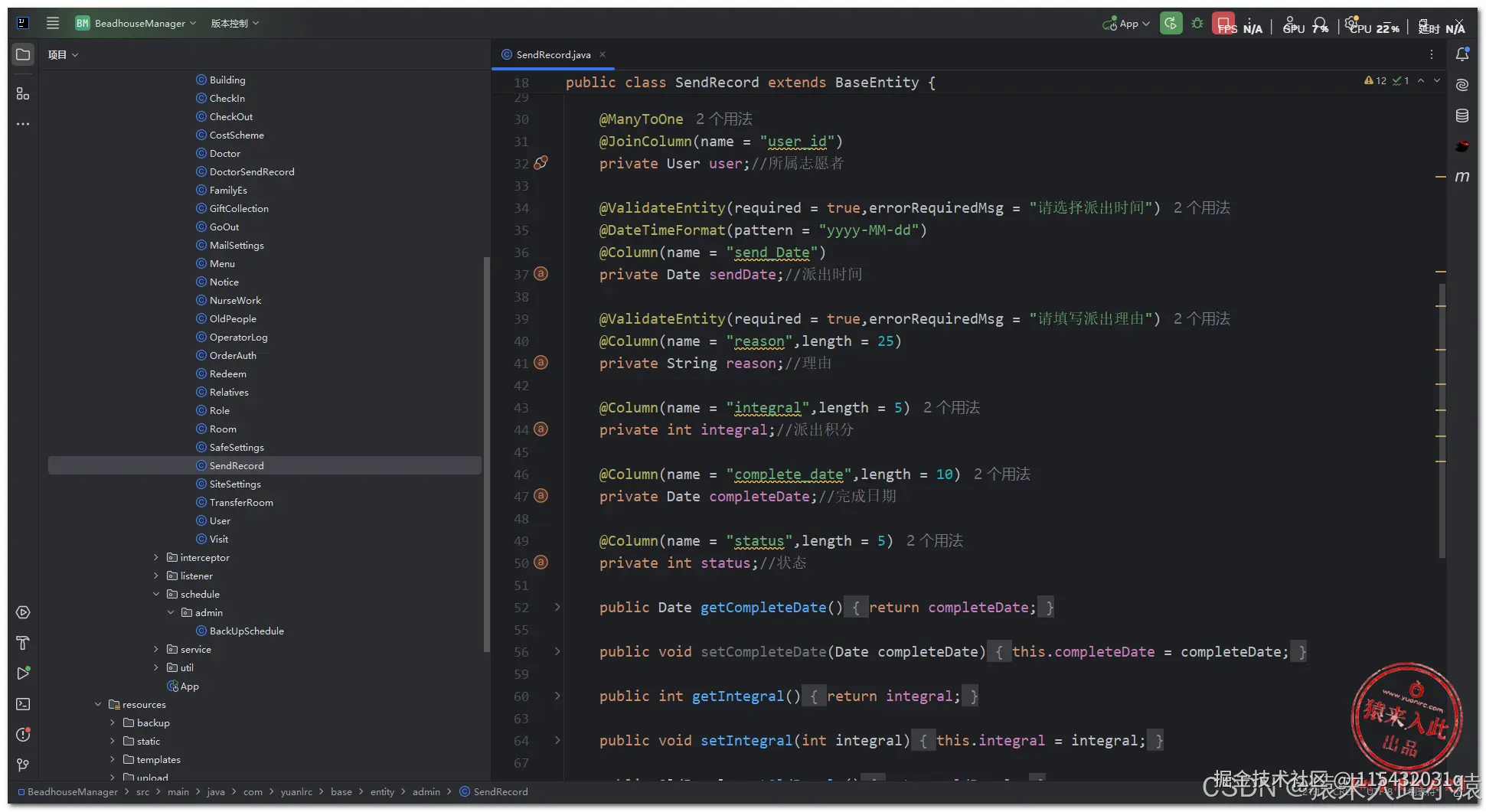Click the SendRecord breadcrumb item

(494, 791)
